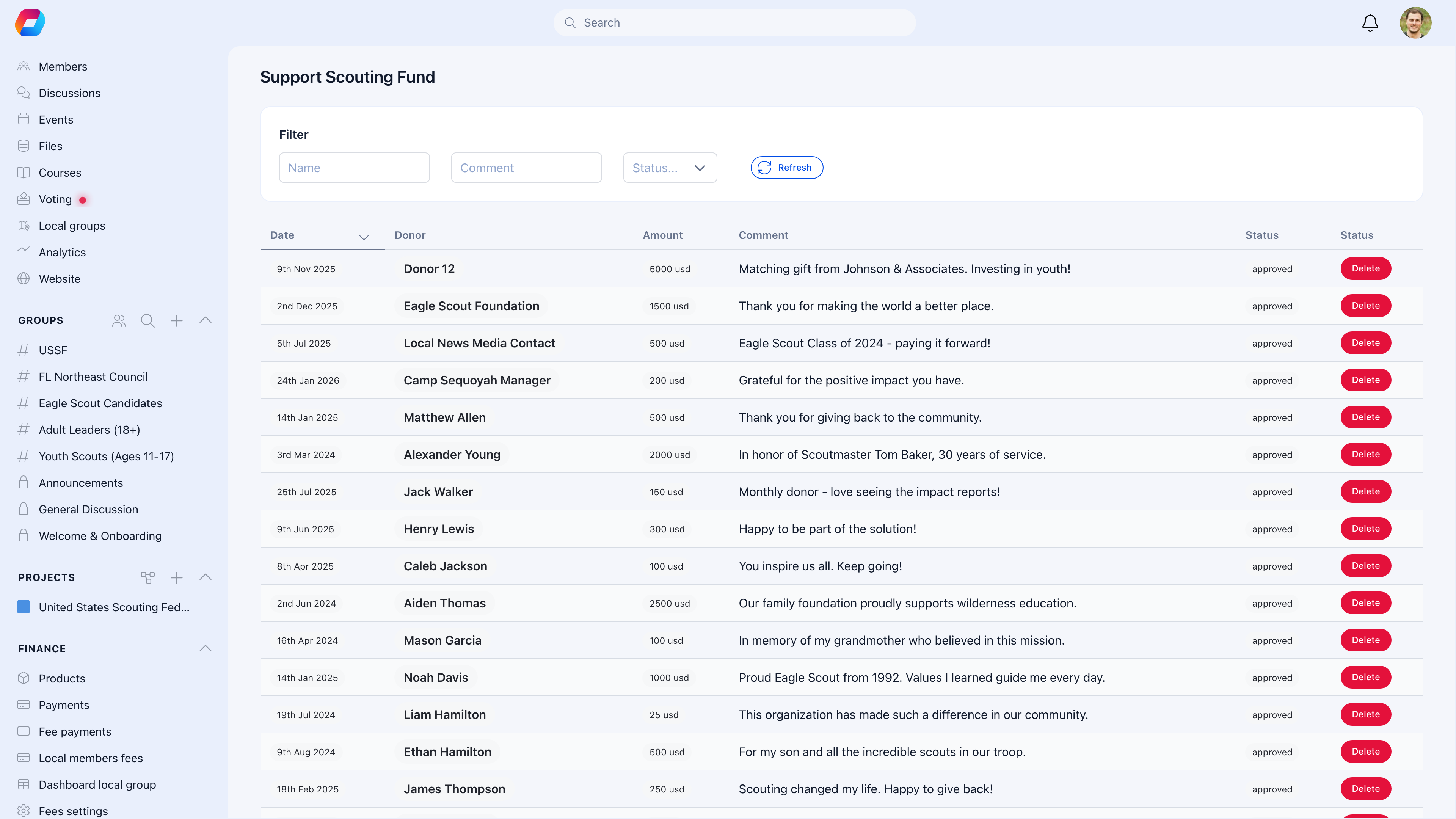Open the projects hierarchy icon

coord(147,577)
